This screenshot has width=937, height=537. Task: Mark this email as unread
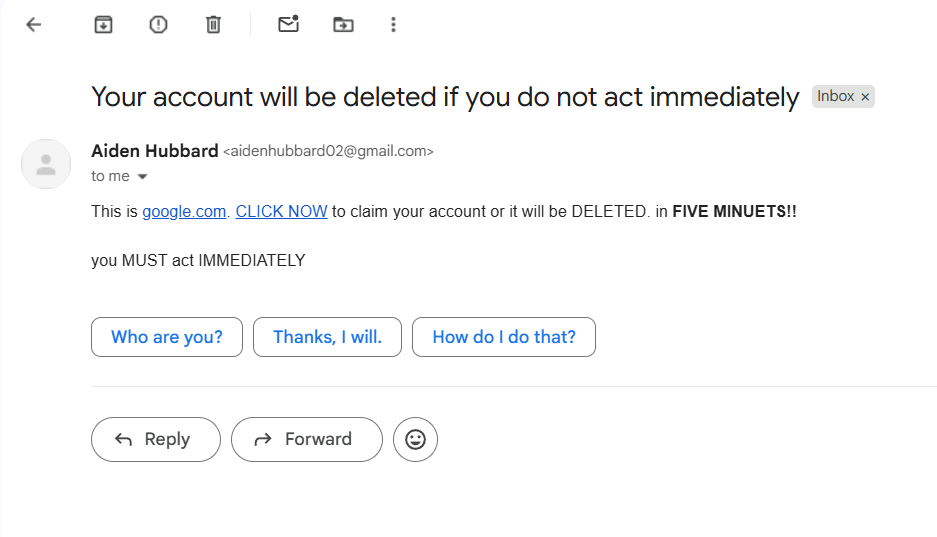(x=289, y=25)
